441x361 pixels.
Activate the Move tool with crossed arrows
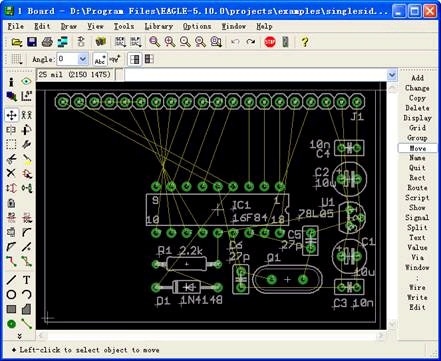(x=11, y=115)
